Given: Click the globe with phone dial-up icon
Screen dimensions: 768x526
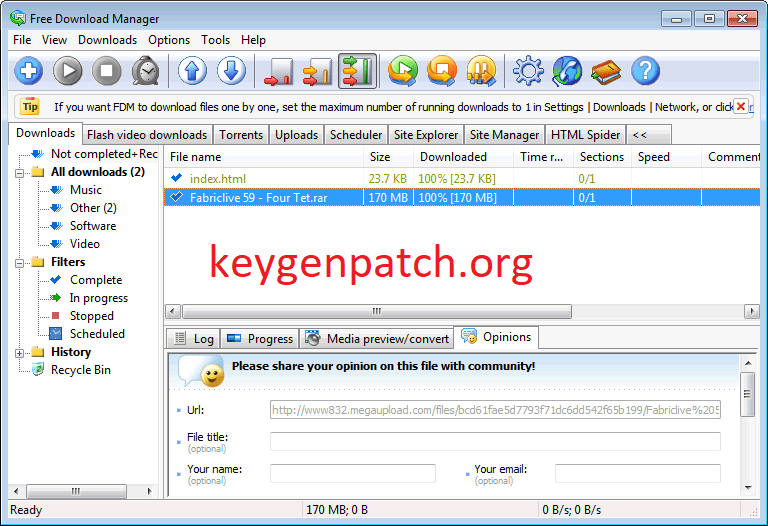Looking at the screenshot, I should coord(567,71).
